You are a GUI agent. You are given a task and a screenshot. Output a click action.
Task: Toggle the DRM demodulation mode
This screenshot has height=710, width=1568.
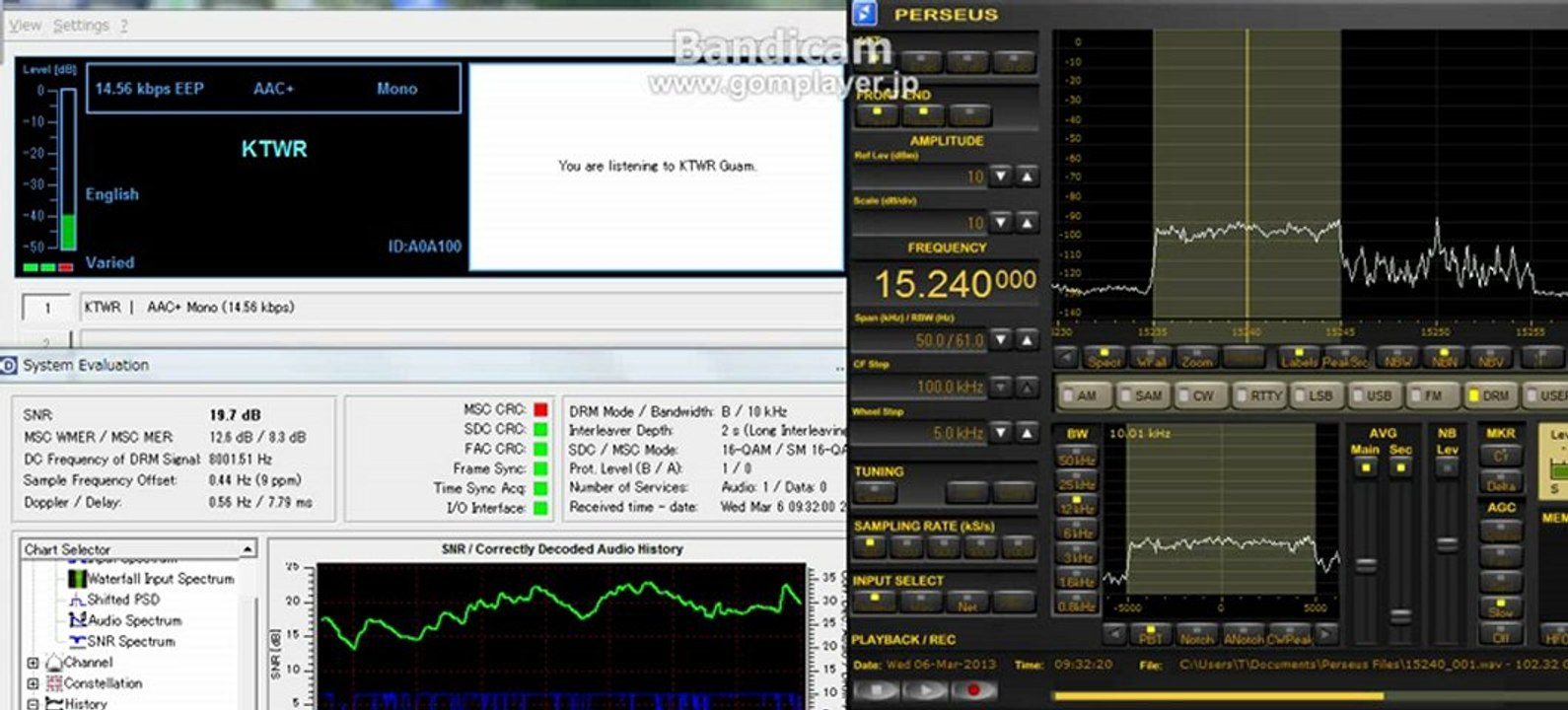1489,394
